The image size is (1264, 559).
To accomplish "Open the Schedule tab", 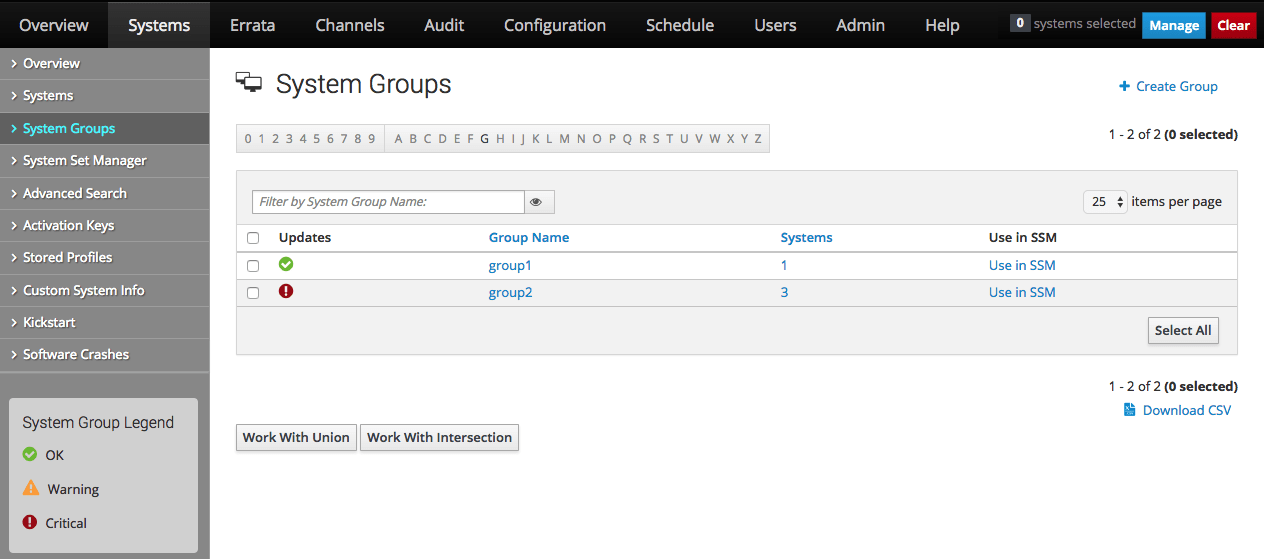I will [x=680, y=25].
